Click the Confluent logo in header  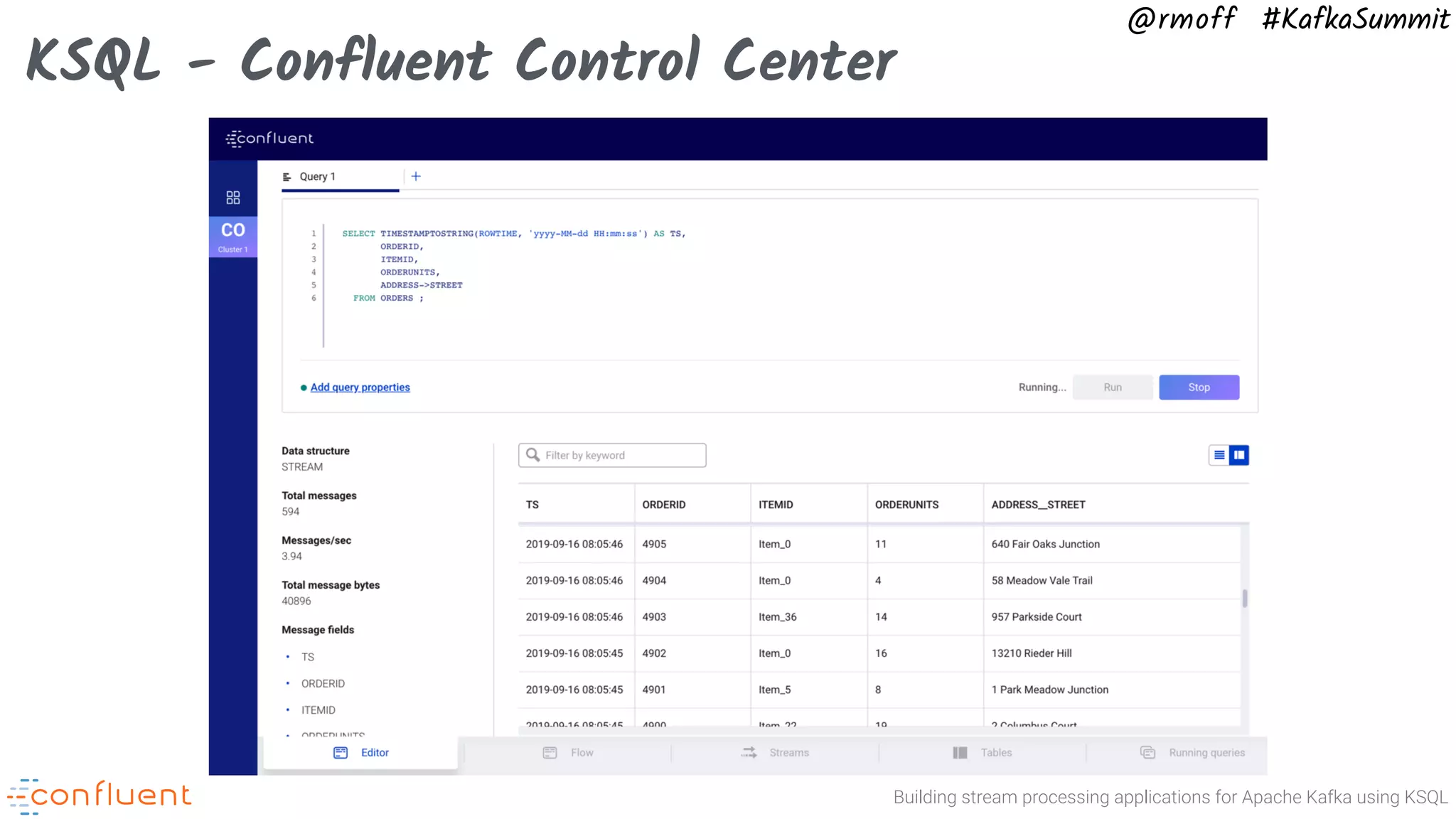269,139
